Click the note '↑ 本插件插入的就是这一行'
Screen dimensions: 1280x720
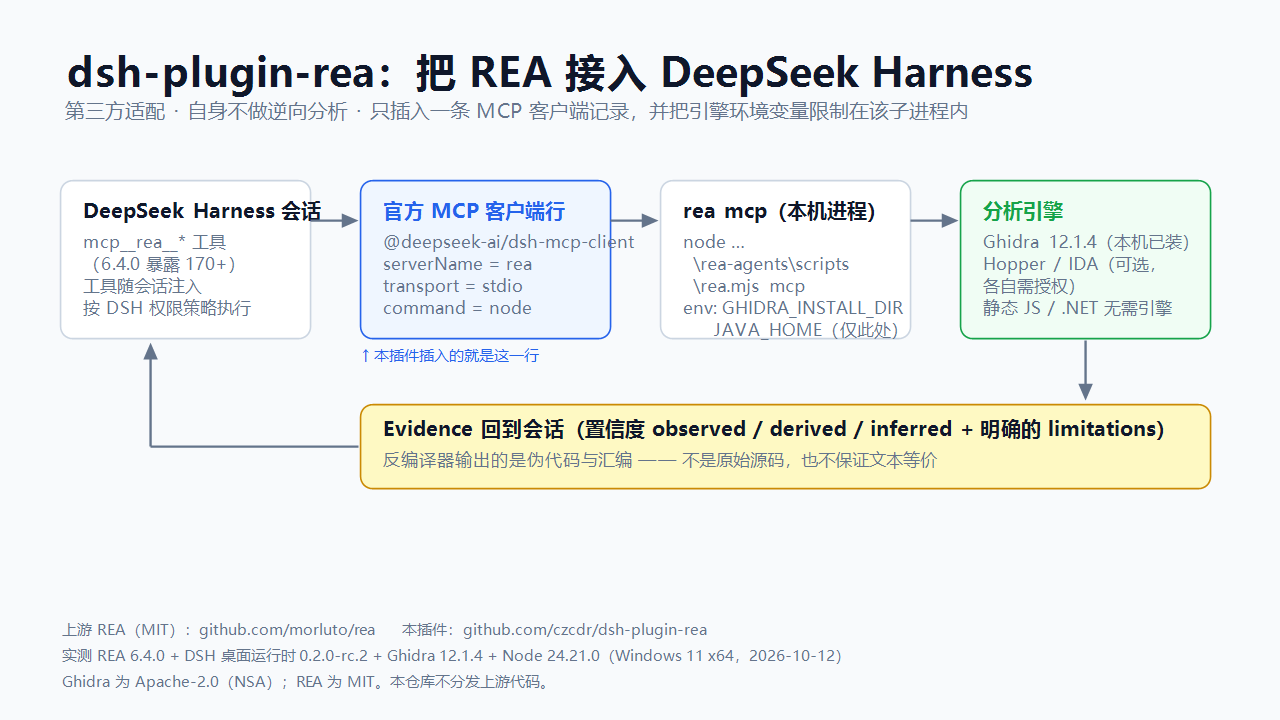(x=450, y=355)
